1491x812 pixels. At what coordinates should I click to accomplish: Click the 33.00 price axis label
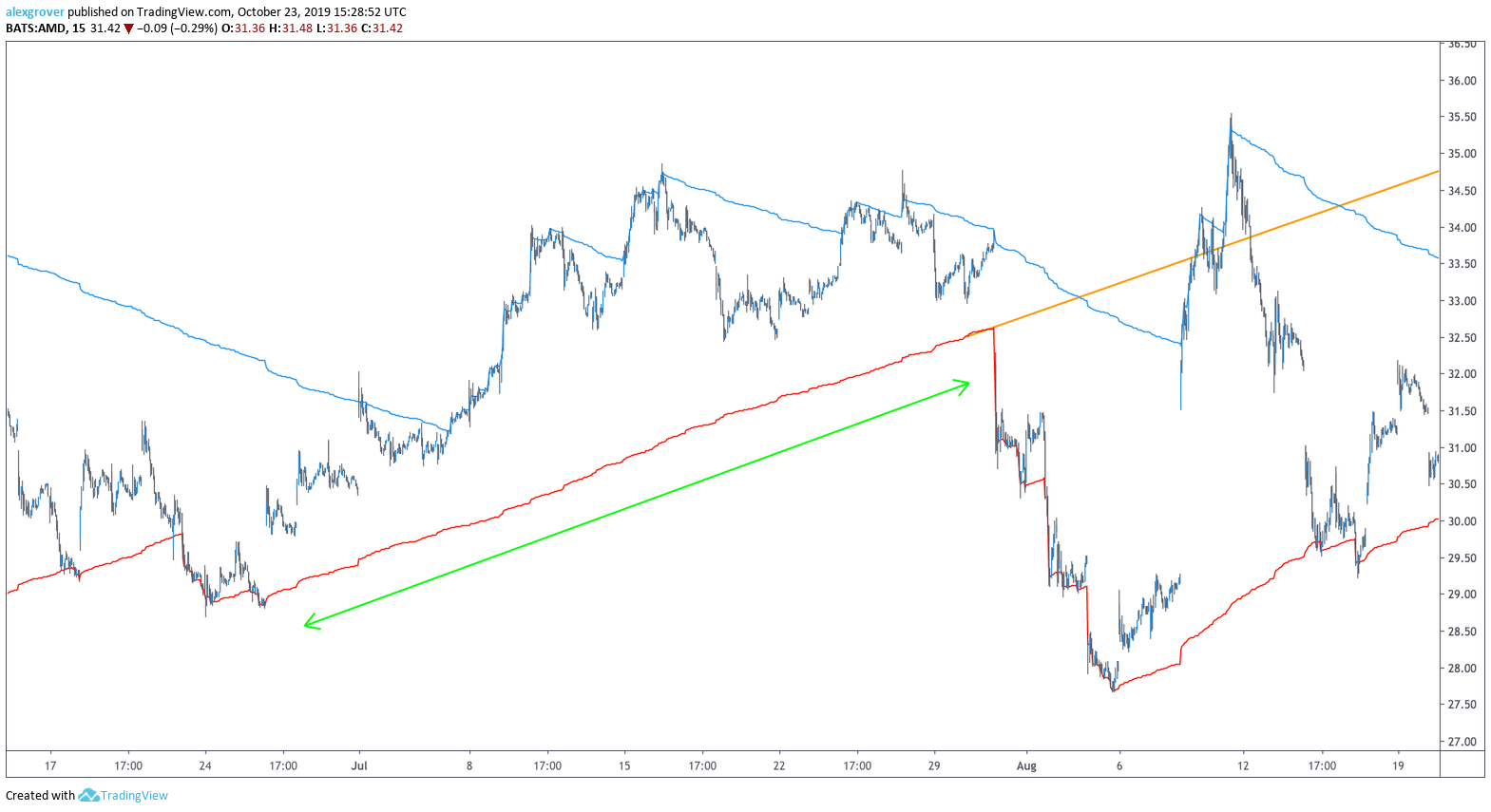[x=1462, y=301]
